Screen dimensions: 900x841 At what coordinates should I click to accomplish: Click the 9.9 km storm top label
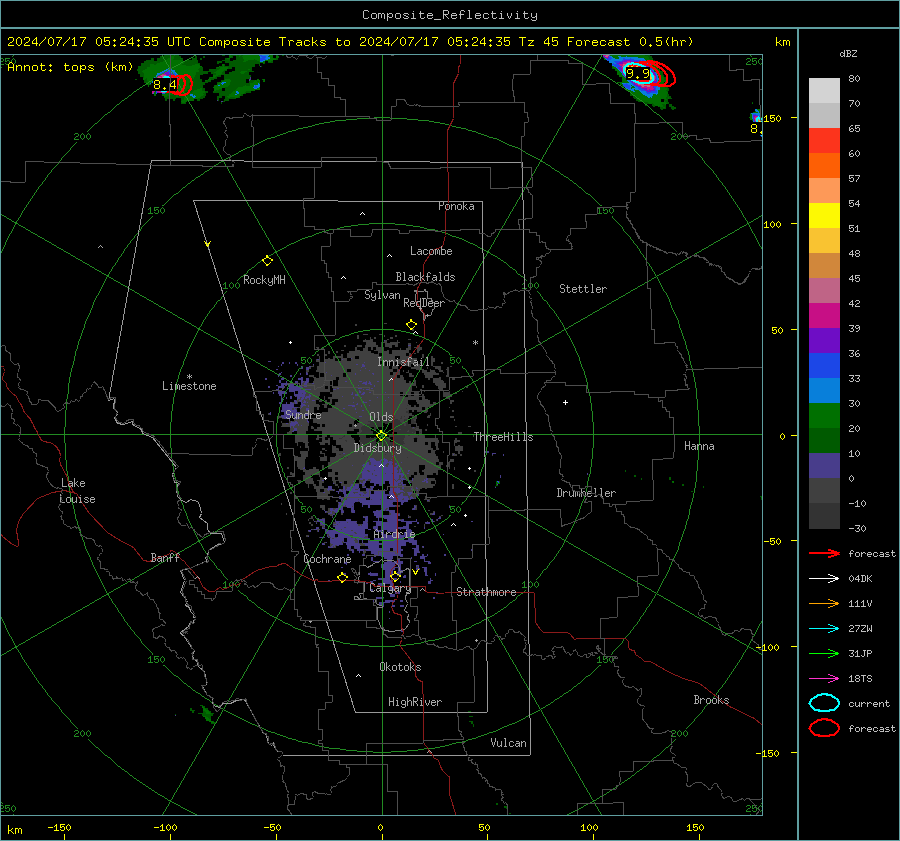click(x=638, y=73)
